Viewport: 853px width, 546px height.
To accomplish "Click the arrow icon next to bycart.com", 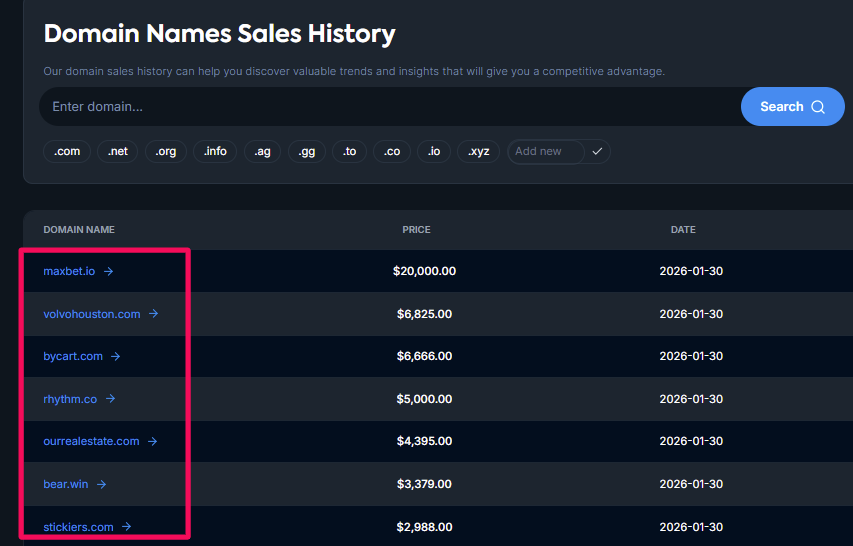I will pyautogui.click(x=116, y=356).
